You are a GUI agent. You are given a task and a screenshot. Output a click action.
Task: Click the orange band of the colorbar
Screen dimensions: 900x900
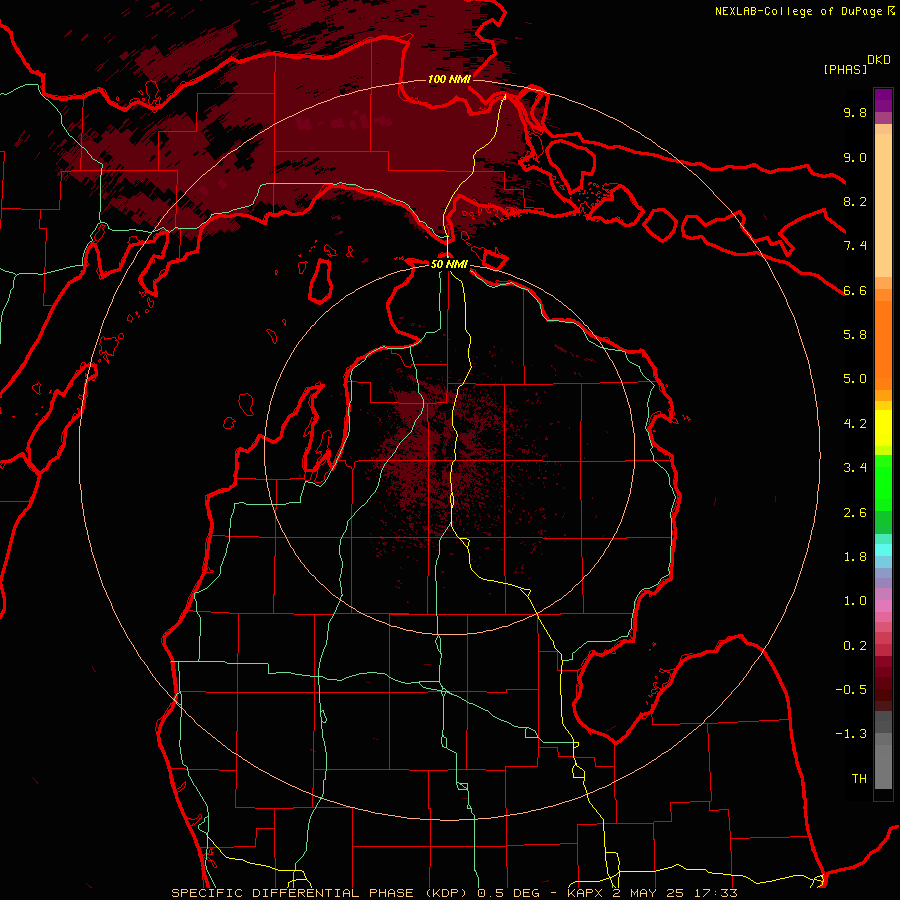883,345
